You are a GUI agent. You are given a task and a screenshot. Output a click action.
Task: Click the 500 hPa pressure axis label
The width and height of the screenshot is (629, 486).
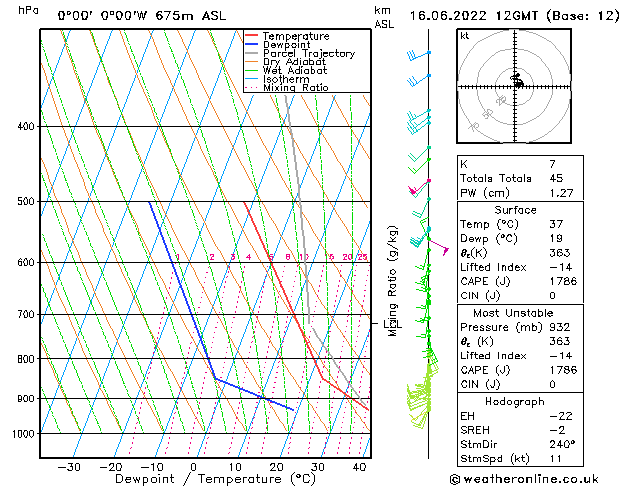click(x=26, y=201)
